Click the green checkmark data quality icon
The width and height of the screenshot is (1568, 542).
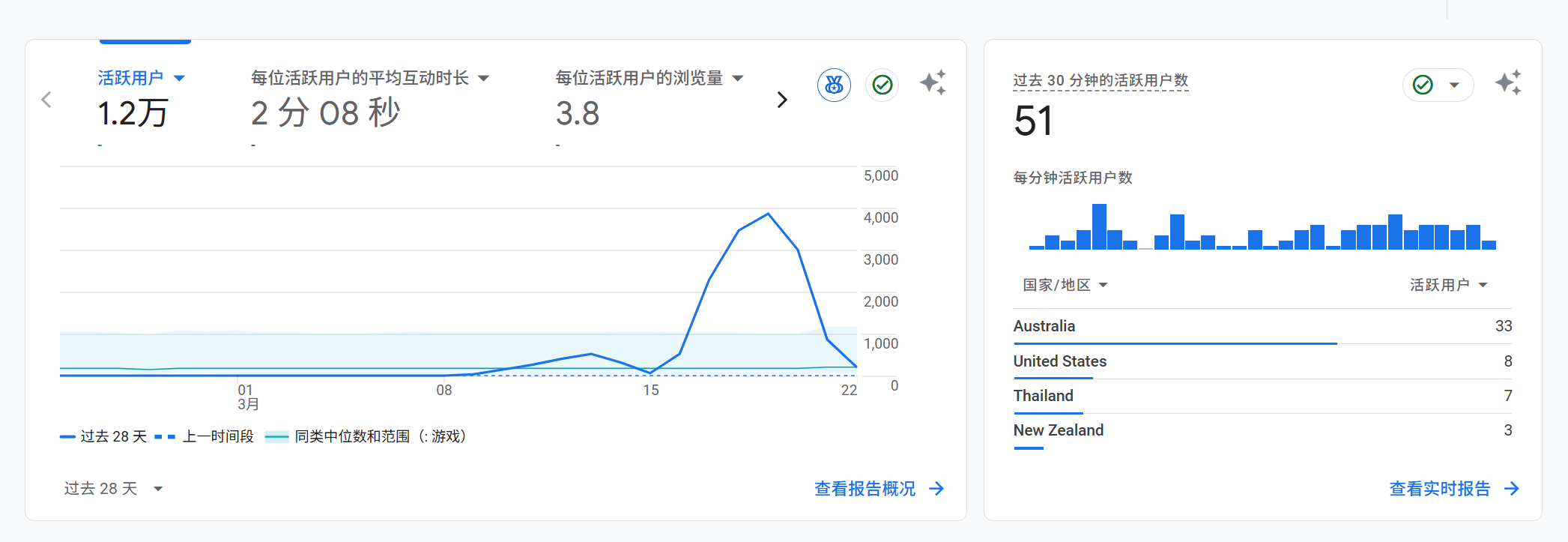tap(883, 85)
